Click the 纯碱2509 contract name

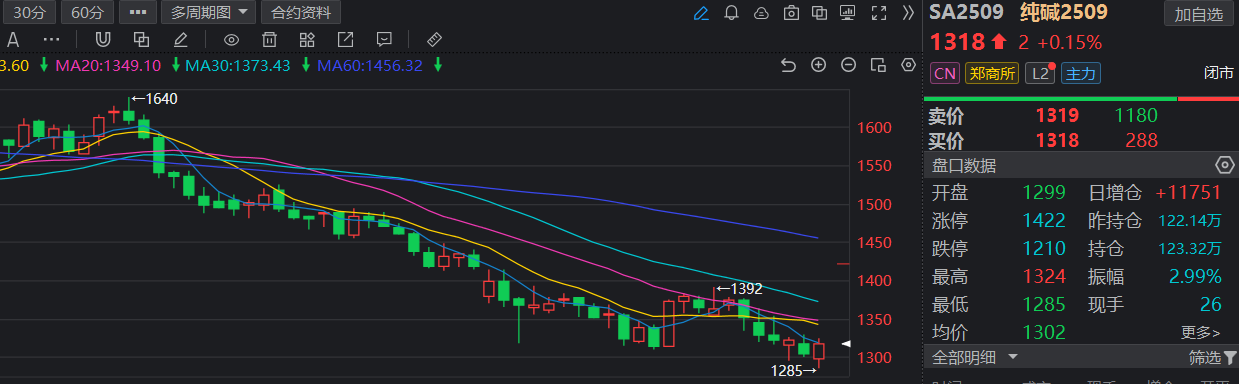coord(1064,13)
